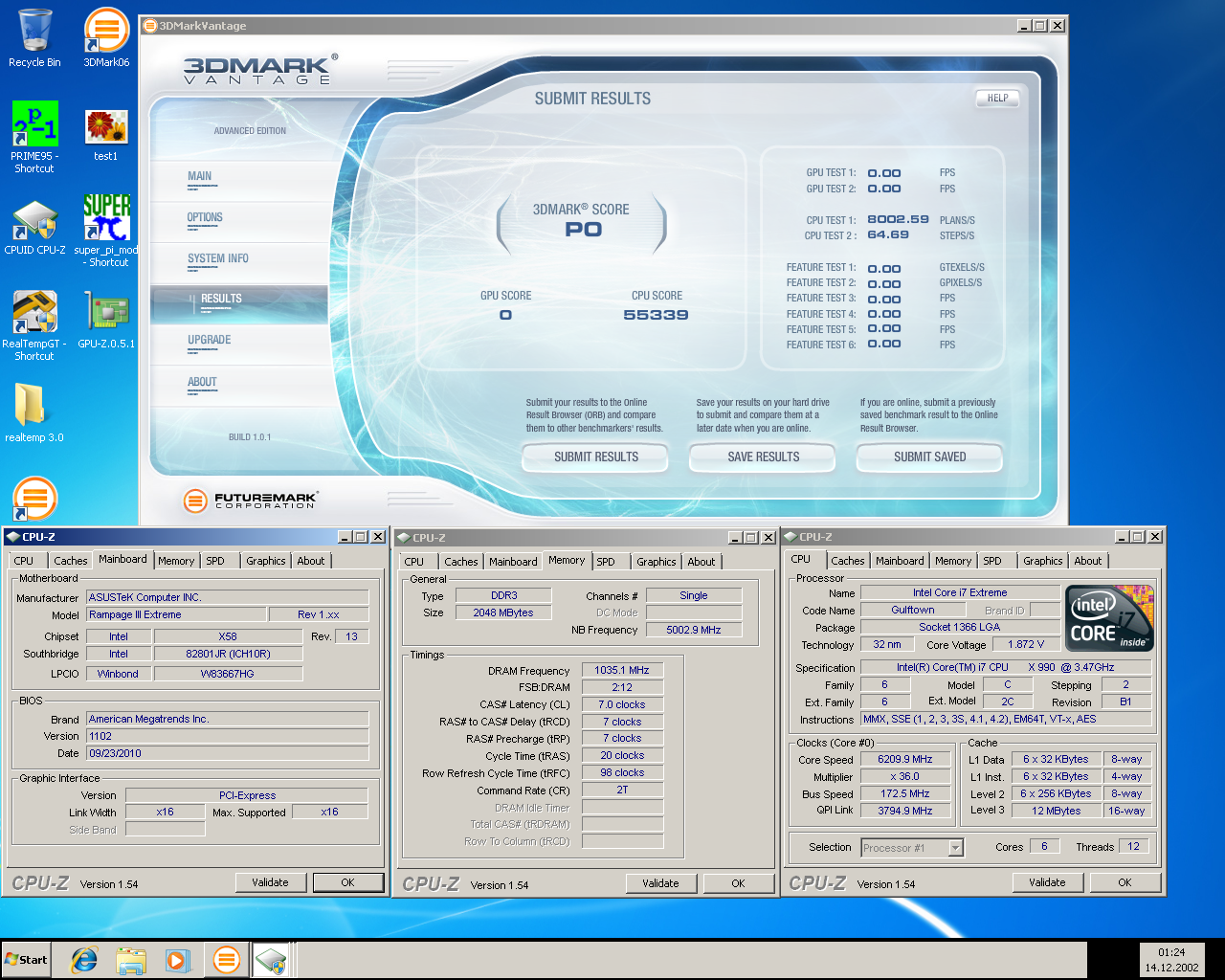Switch to Caches tab in Mainboard CPU-Z window
The width and height of the screenshot is (1225, 980).
tap(70, 561)
